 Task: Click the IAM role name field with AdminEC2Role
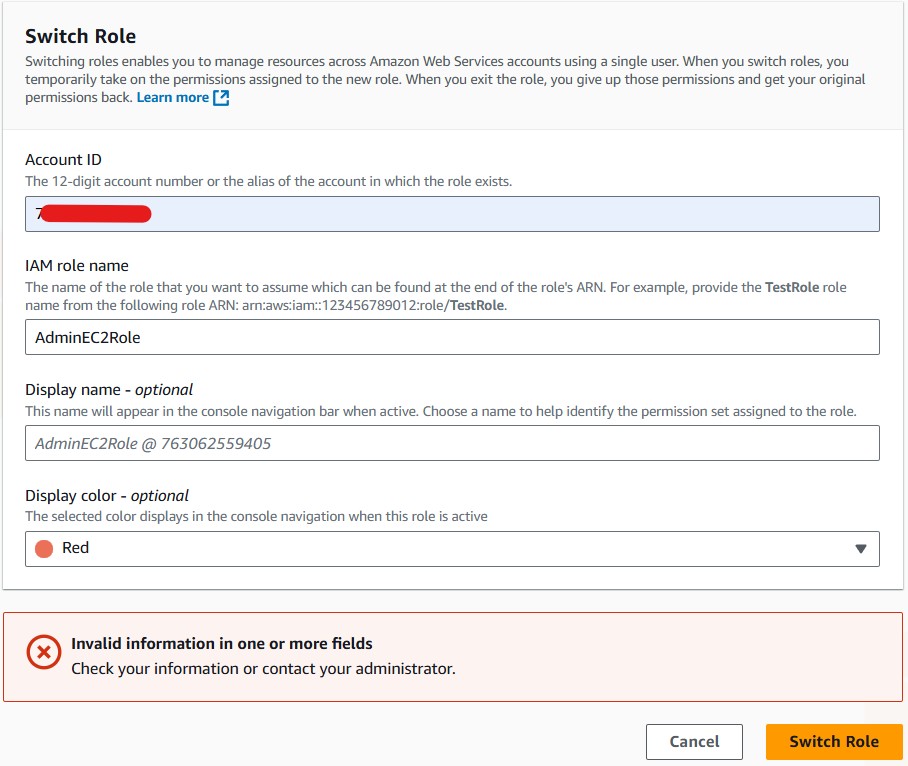tap(452, 337)
